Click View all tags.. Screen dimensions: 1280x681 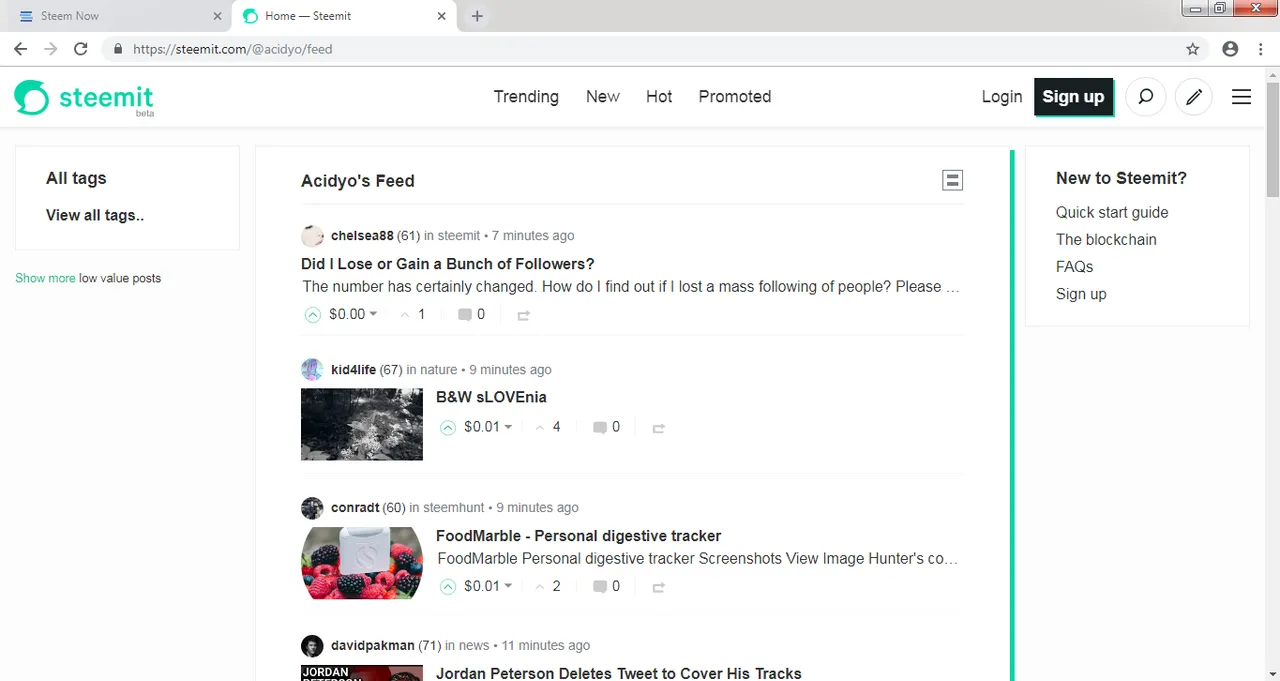pyautogui.click(x=95, y=215)
